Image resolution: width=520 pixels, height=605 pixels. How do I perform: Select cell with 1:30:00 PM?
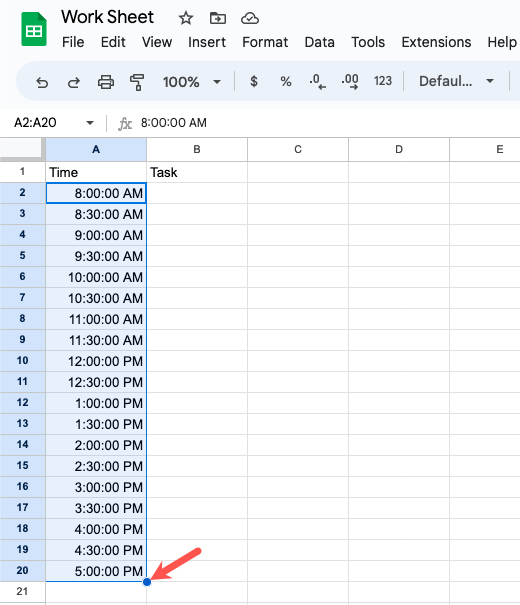coord(96,424)
